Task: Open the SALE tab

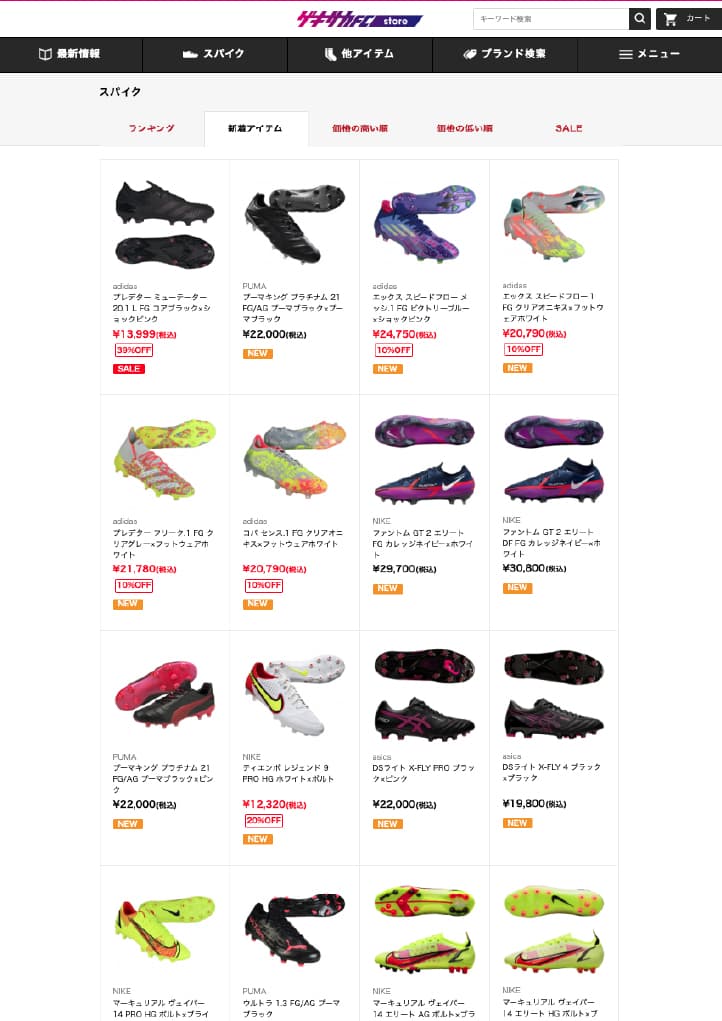Action: (568, 128)
